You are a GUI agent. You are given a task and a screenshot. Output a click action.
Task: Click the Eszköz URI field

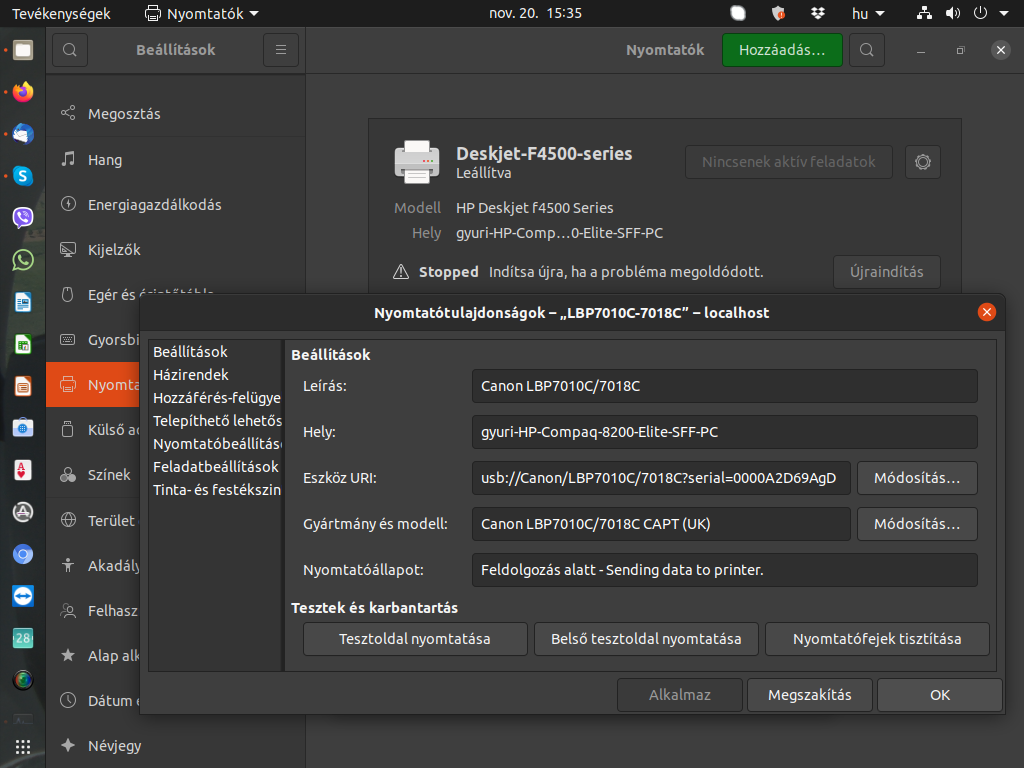[x=661, y=478]
